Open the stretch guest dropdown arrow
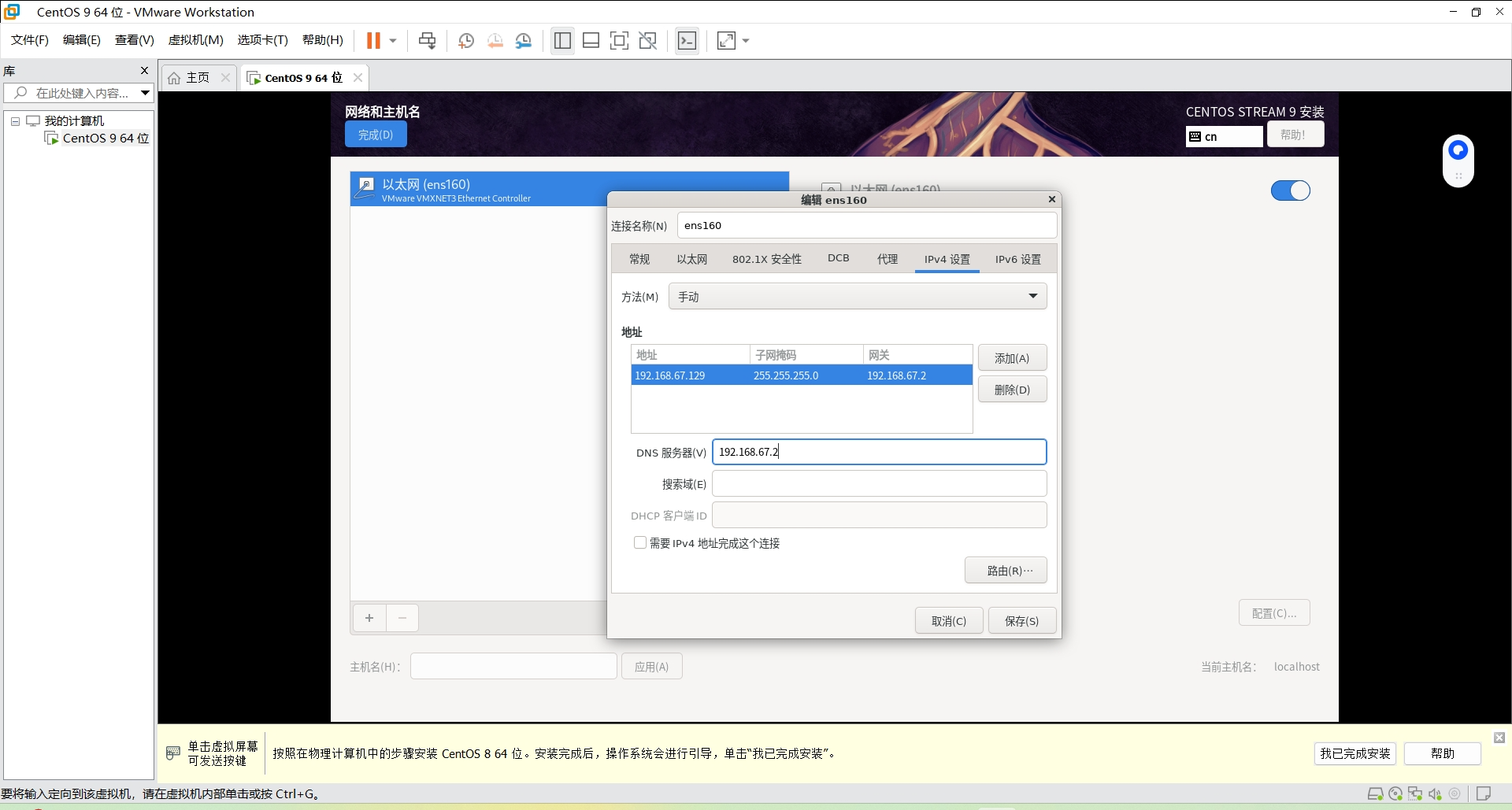The width and height of the screenshot is (1512, 810). (x=746, y=40)
